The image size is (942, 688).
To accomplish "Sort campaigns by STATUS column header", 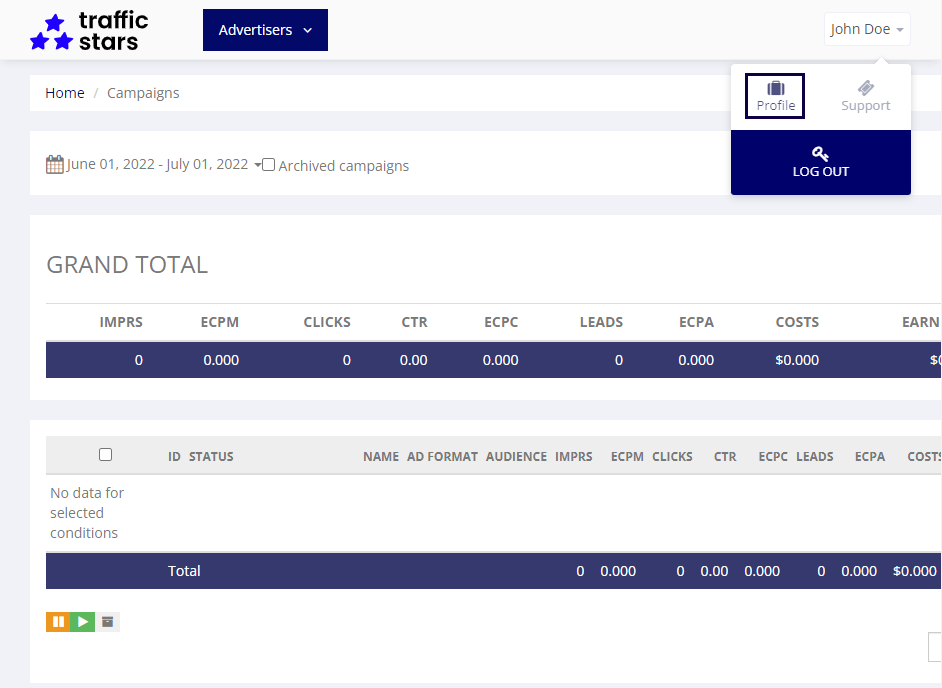I will 211,456.
